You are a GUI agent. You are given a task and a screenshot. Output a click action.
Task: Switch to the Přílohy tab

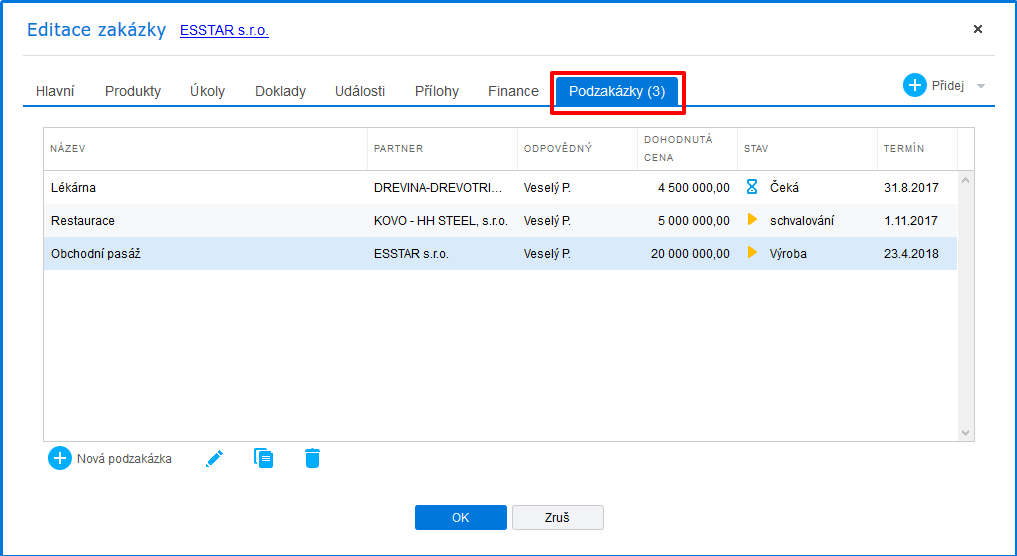click(437, 91)
